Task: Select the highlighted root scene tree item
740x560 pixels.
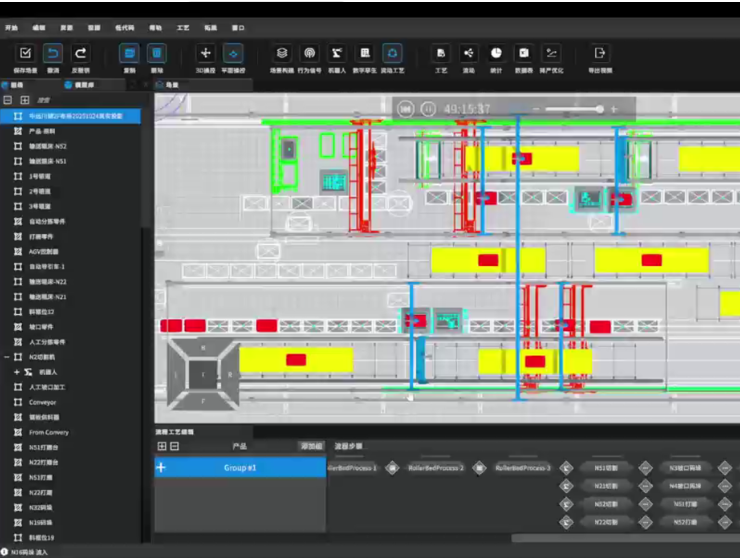Action: [71, 116]
